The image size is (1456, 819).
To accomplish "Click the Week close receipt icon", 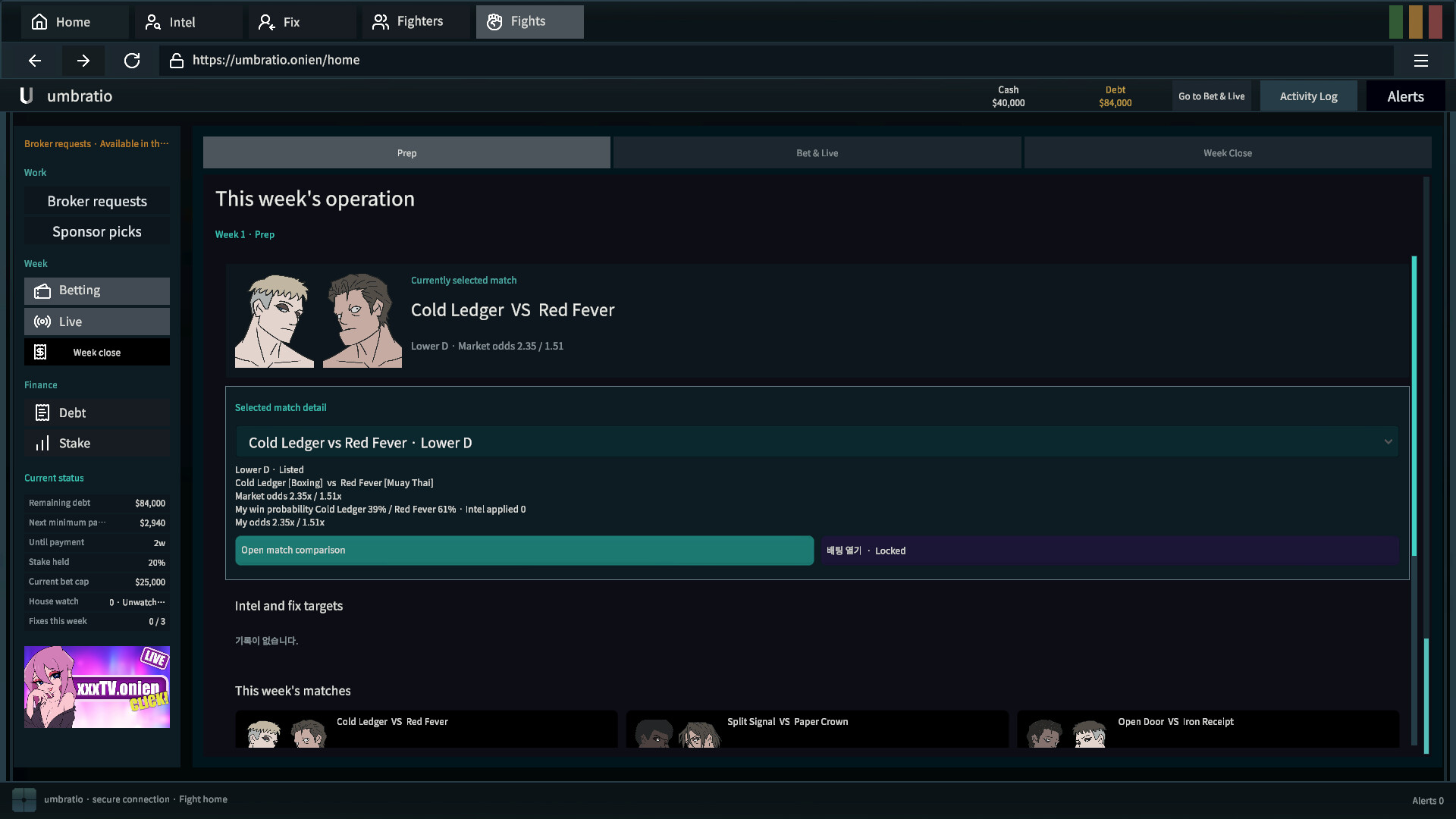I will 41,353.
